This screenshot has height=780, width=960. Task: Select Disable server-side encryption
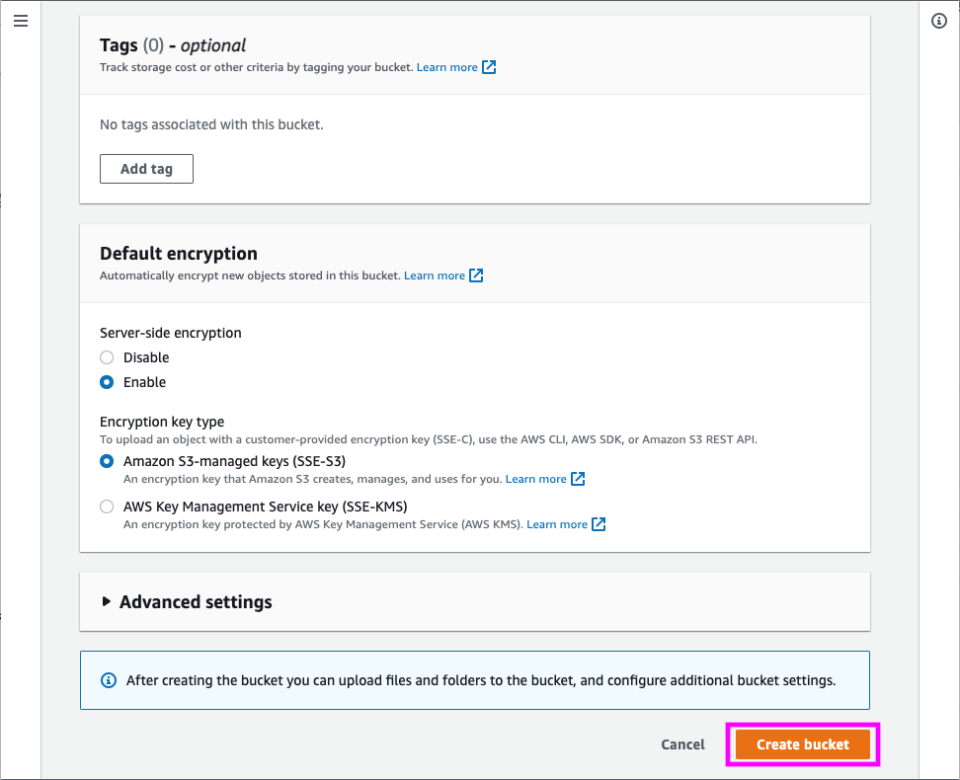click(x=107, y=358)
